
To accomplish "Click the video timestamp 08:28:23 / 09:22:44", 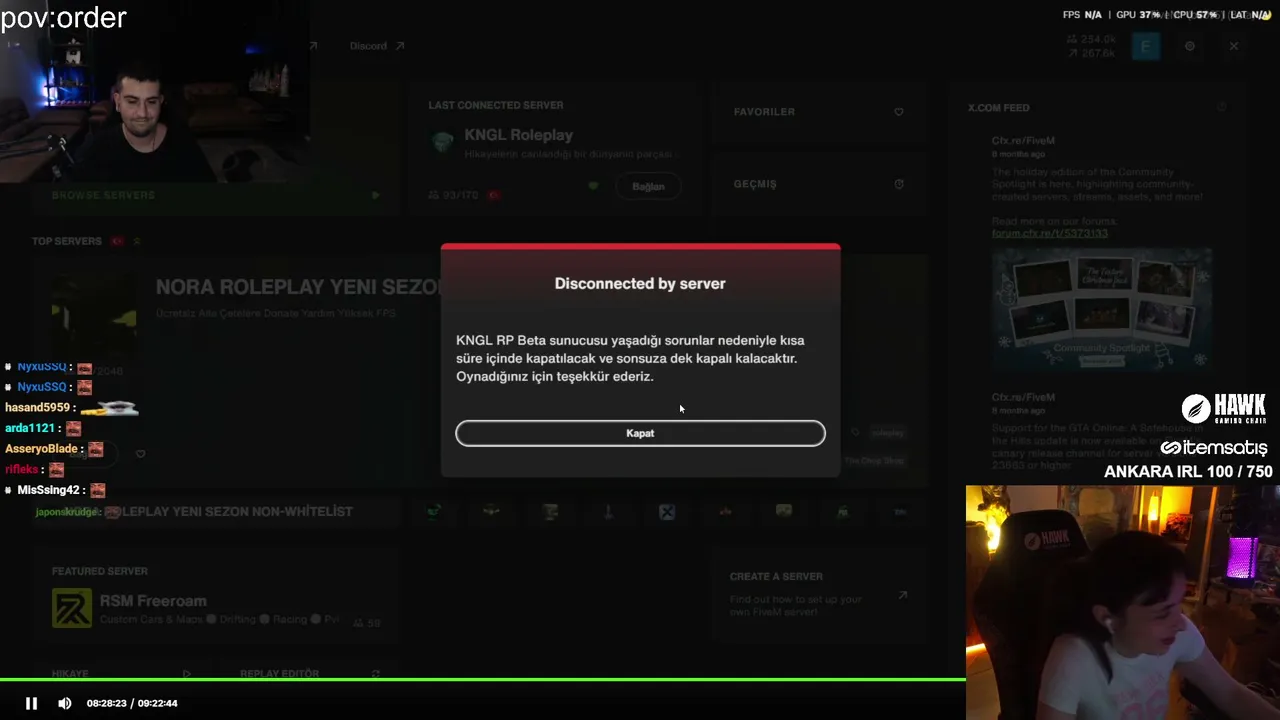I will pos(132,703).
